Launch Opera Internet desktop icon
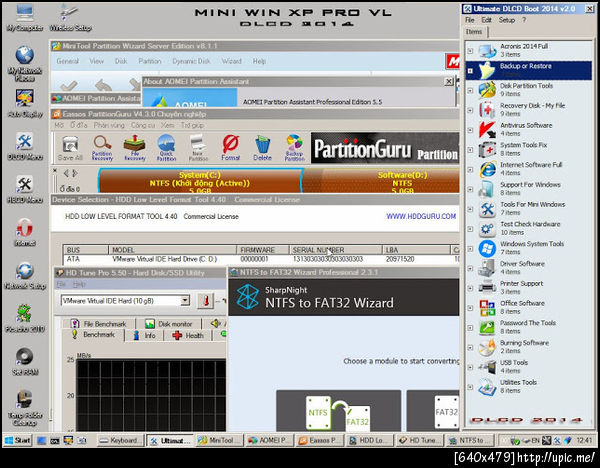Screen dimensions: 600x468 (24, 232)
